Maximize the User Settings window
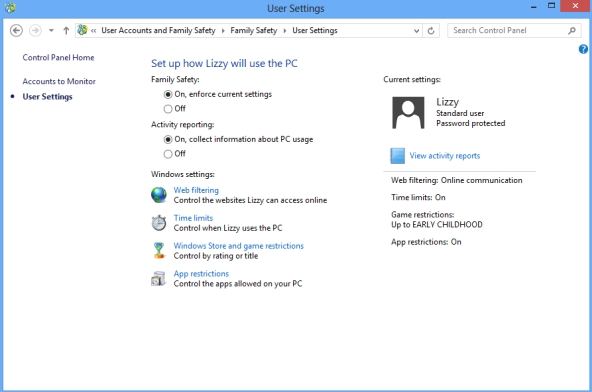 click(551, 6)
